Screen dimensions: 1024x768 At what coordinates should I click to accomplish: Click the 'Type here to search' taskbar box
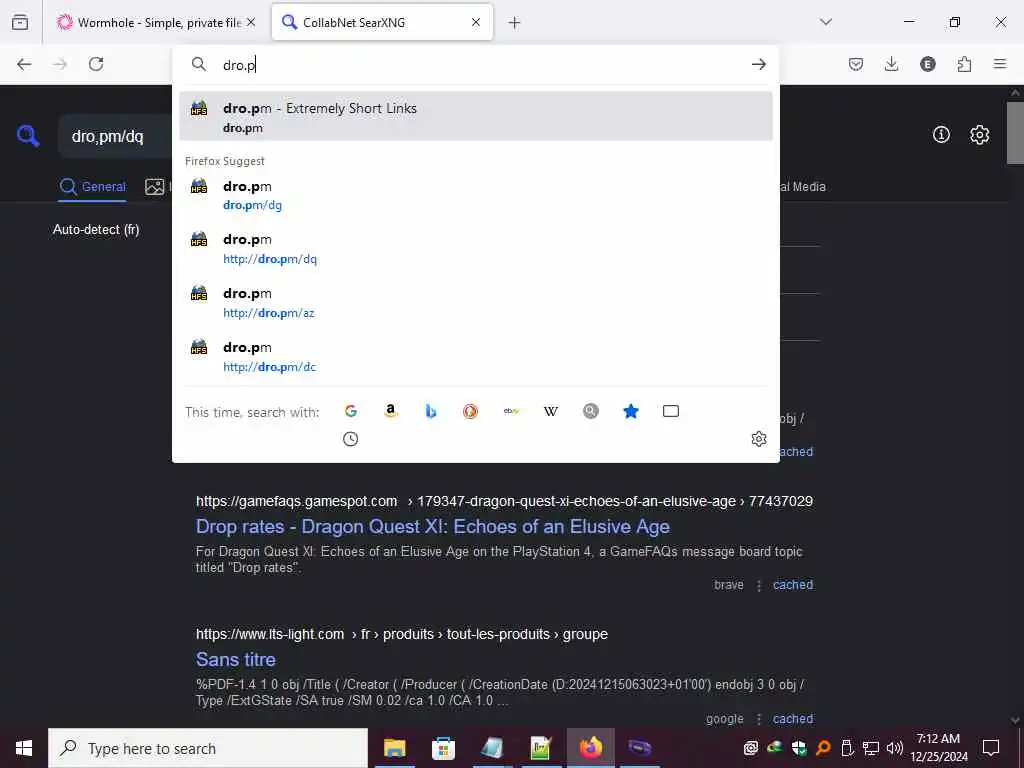pyautogui.click(x=208, y=748)
